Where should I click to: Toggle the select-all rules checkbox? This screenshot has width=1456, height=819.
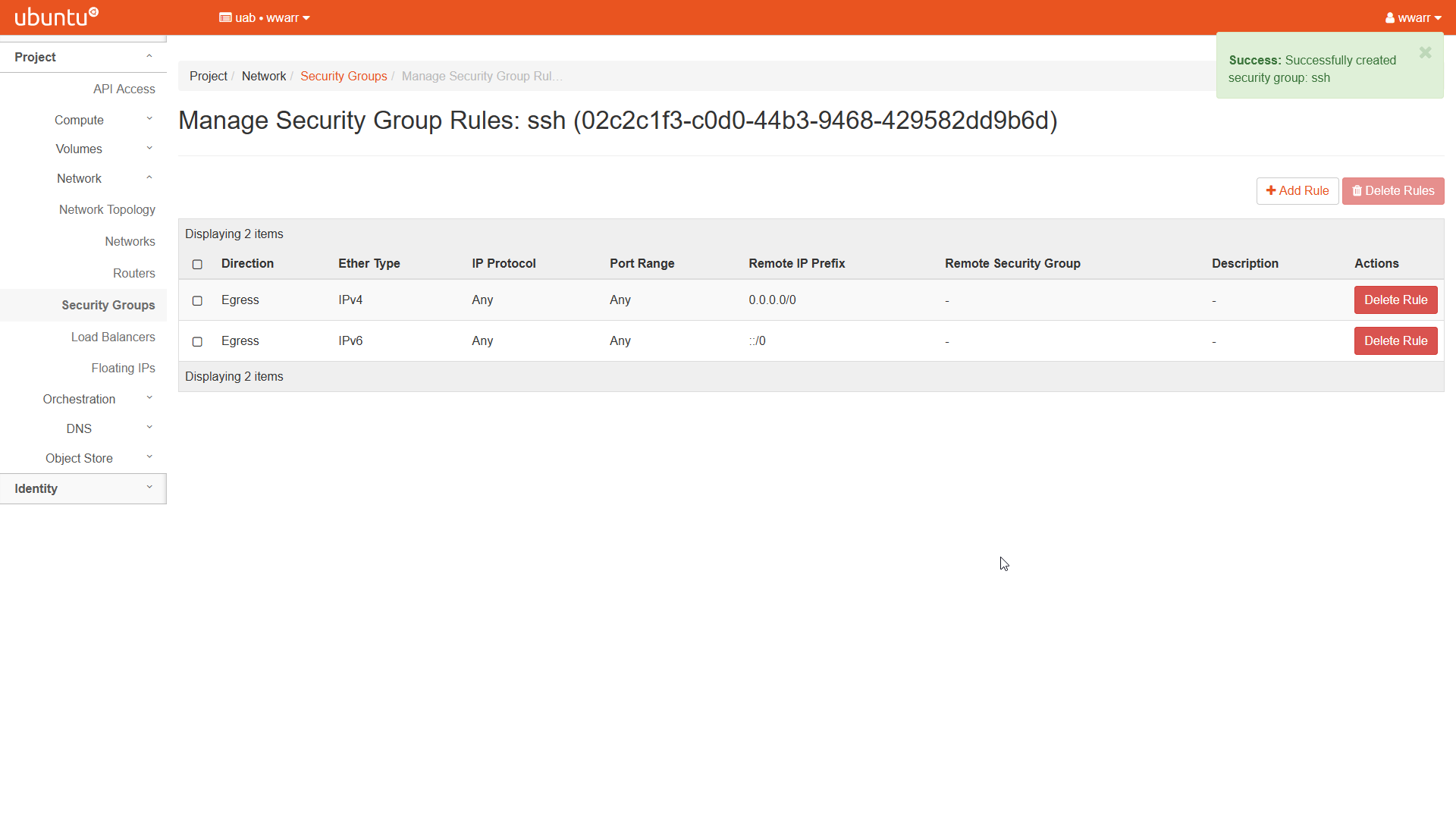pyautogui.click(x=197, y=265)
